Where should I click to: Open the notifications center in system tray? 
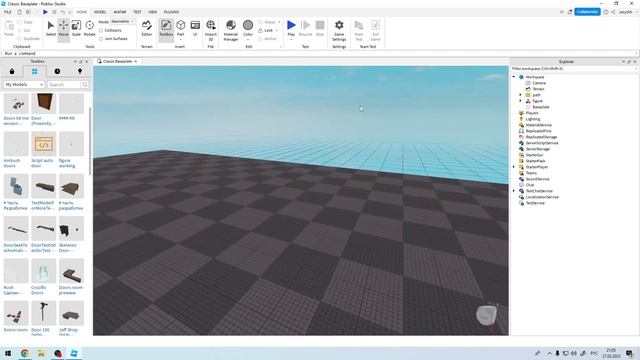click(629, 353)
